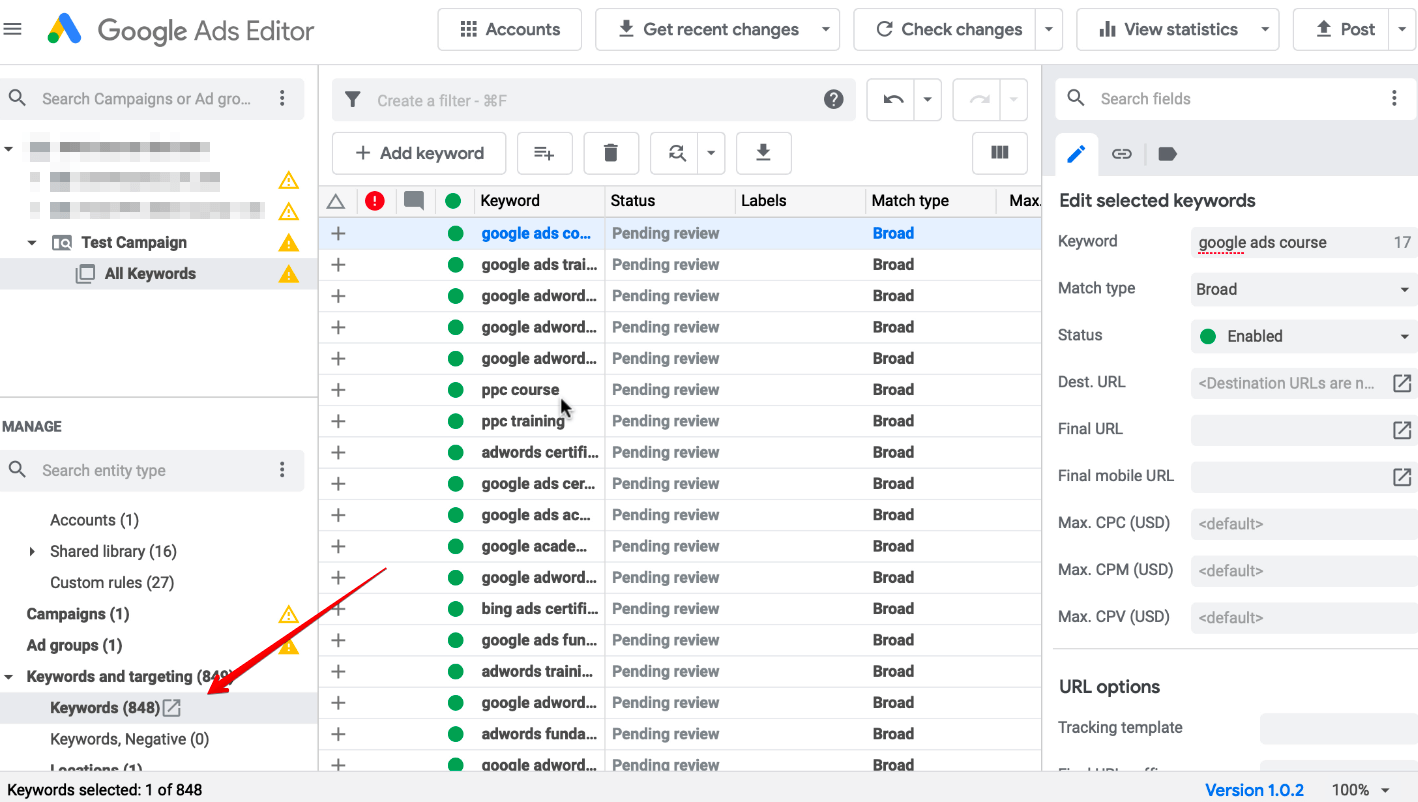This screenshot has height=802, width=1418.
Task: Open Check changes dropdown arrow
Action: click(x=1048, y=29)
